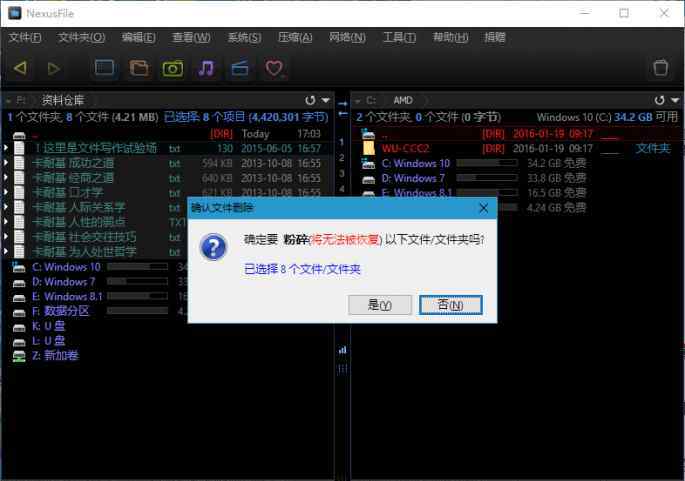
Task: Click WU-CCC2 yellow folder icon
Action: [x=368, y=149]
